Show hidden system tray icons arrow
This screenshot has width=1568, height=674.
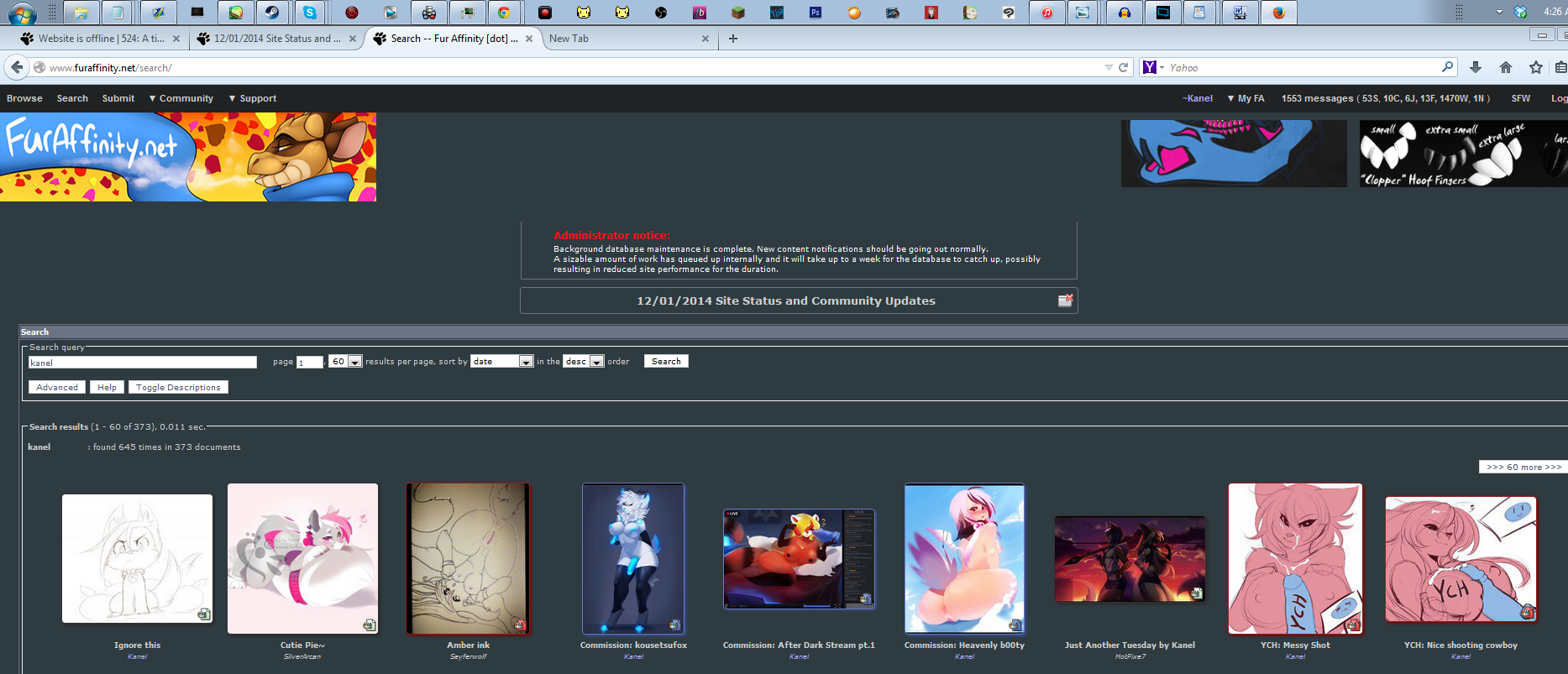[x=1499, y=12]
